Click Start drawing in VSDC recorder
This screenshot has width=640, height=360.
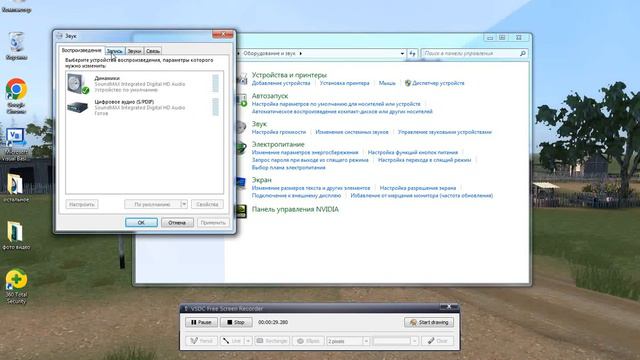click(x=429, y=322)
